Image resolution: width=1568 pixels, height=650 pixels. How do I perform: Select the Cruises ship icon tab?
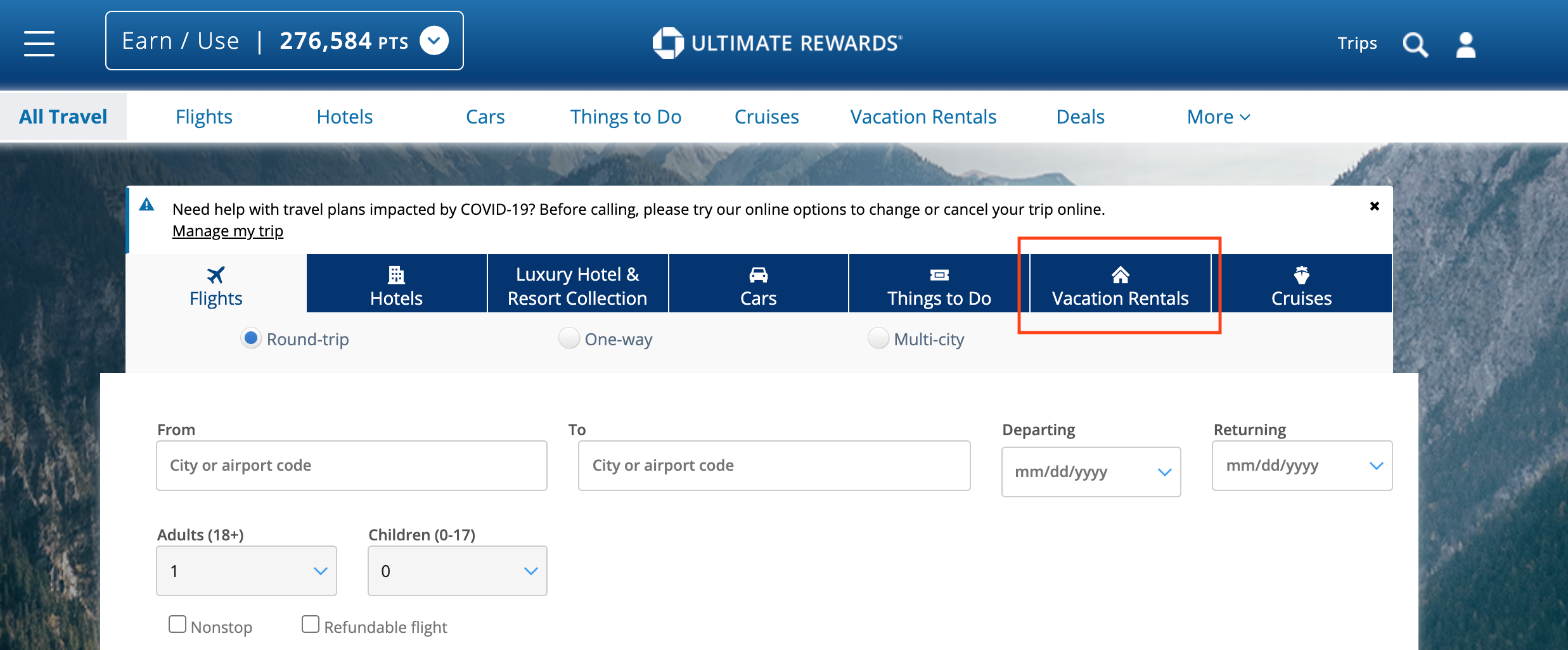pyautogui.click(x=1301, y=284)
